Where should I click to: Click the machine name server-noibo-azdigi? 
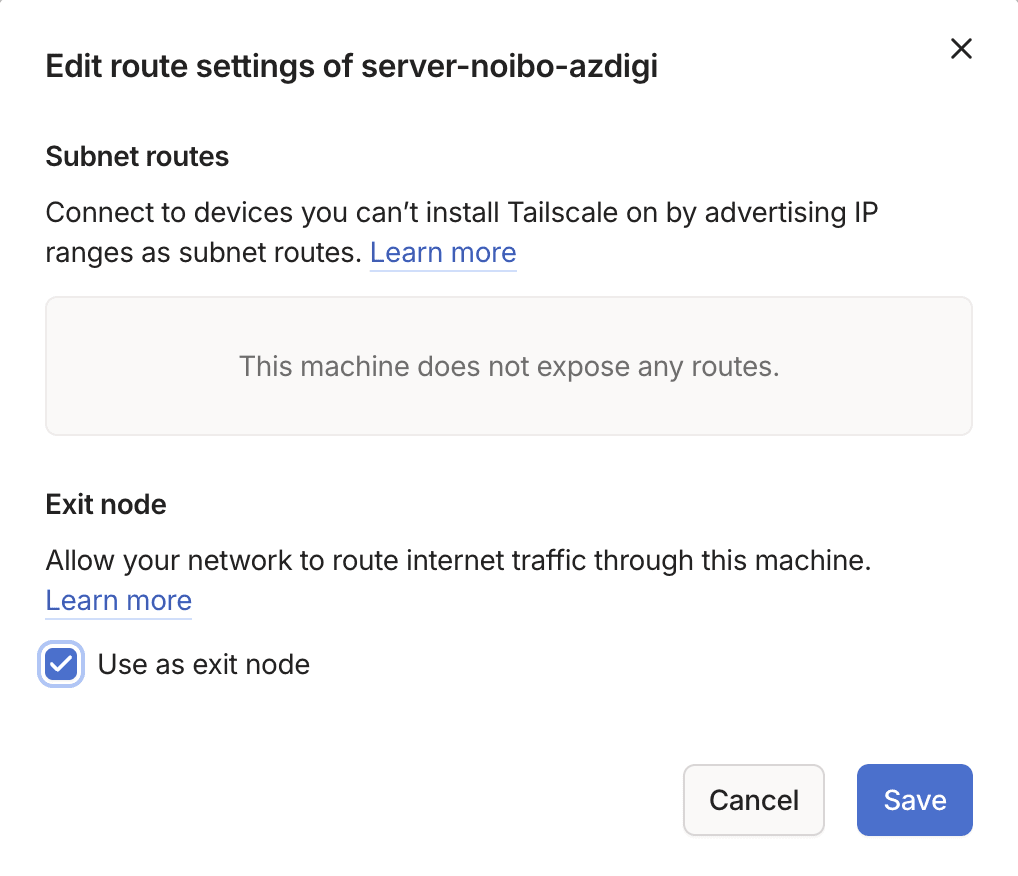click(509, 67)
